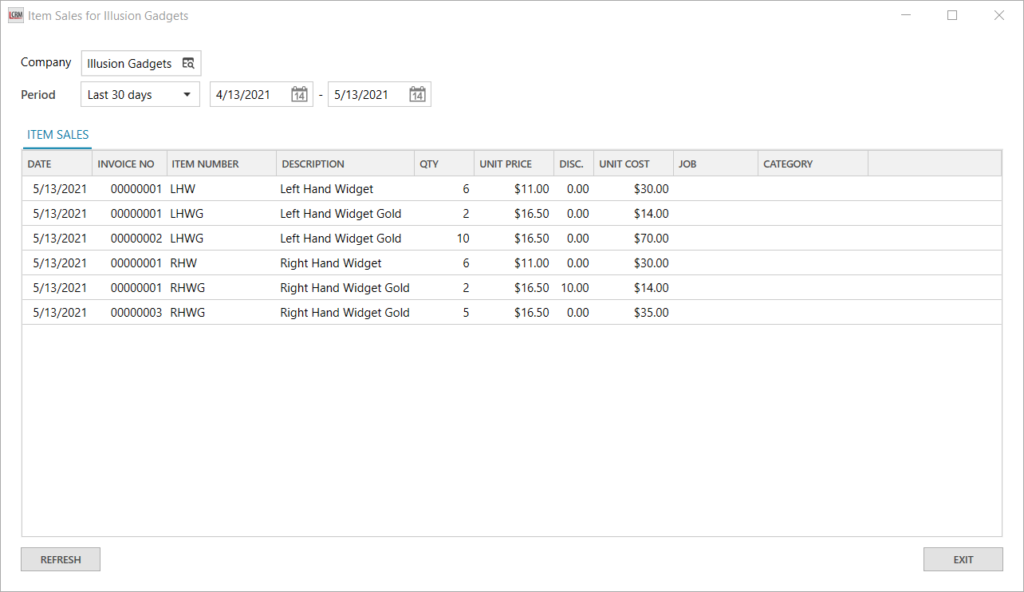Screen dimensions: 1024x592
Task: Switch to the ITEM SALES tab
Action: click(58, 135)
